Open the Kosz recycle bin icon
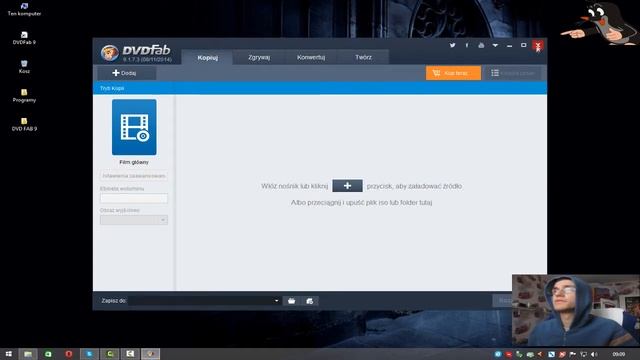The image size is (640, 360). coord(24,67)
